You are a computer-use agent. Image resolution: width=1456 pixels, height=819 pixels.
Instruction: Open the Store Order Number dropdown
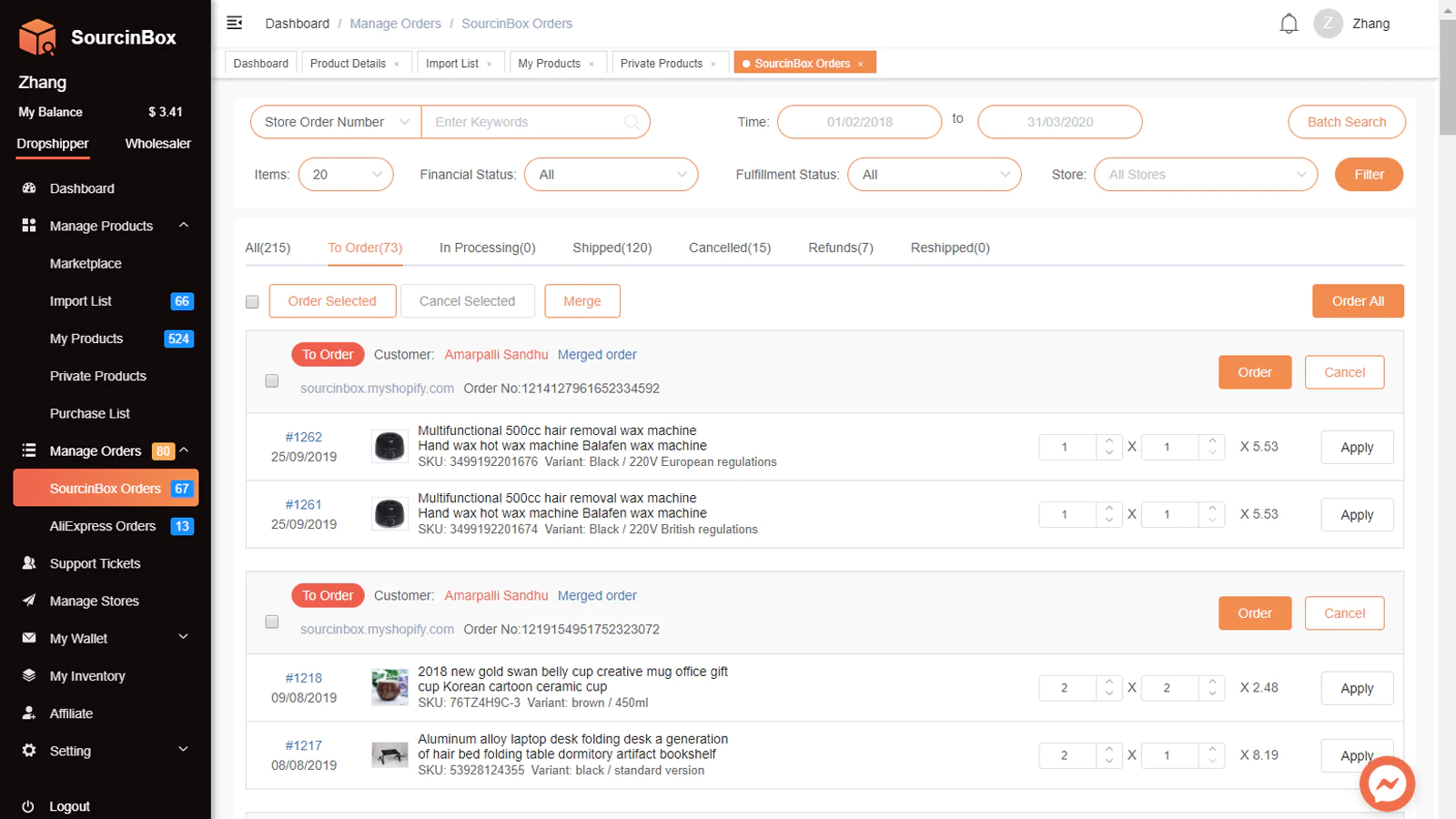click(336, 122)
